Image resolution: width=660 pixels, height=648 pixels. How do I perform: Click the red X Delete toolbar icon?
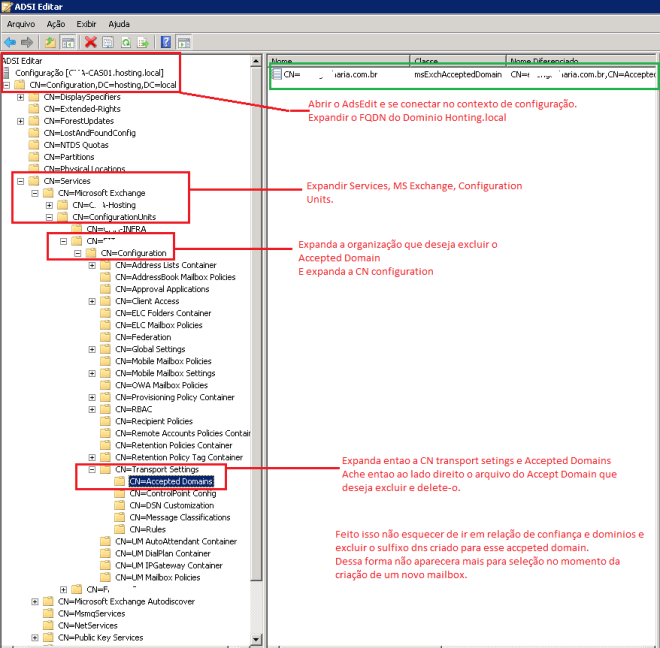91,42
